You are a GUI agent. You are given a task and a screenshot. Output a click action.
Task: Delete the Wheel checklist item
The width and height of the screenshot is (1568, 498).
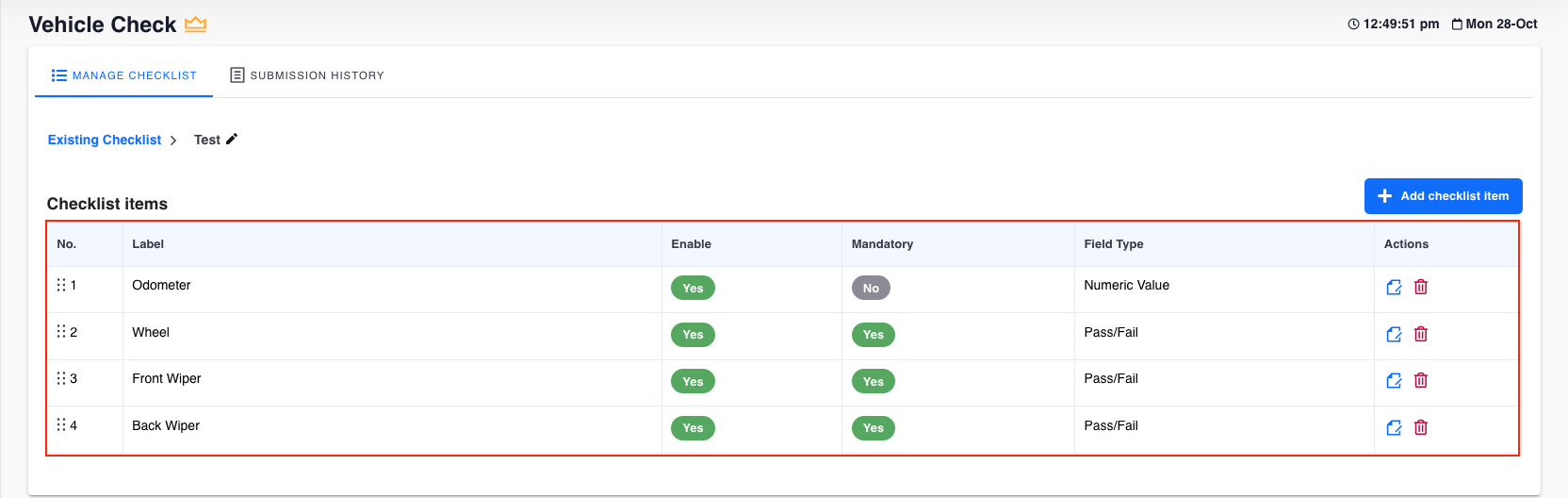[x=1421, y=334]
